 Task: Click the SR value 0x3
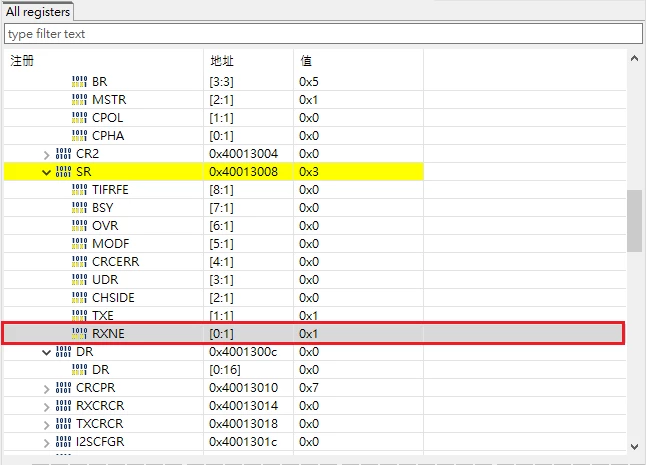(x=309, y=172)
